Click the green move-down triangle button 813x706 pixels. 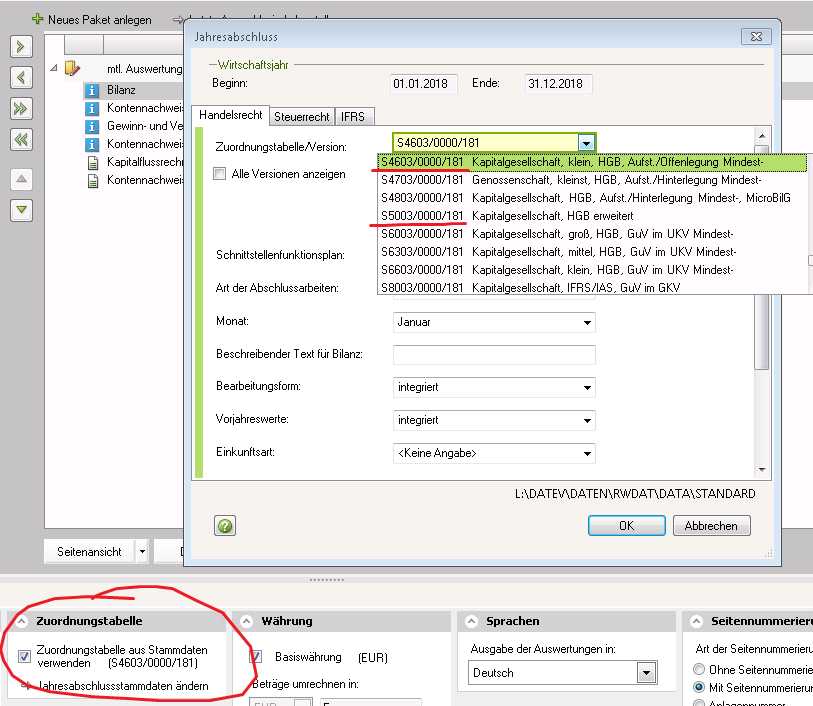click(22, 210)
